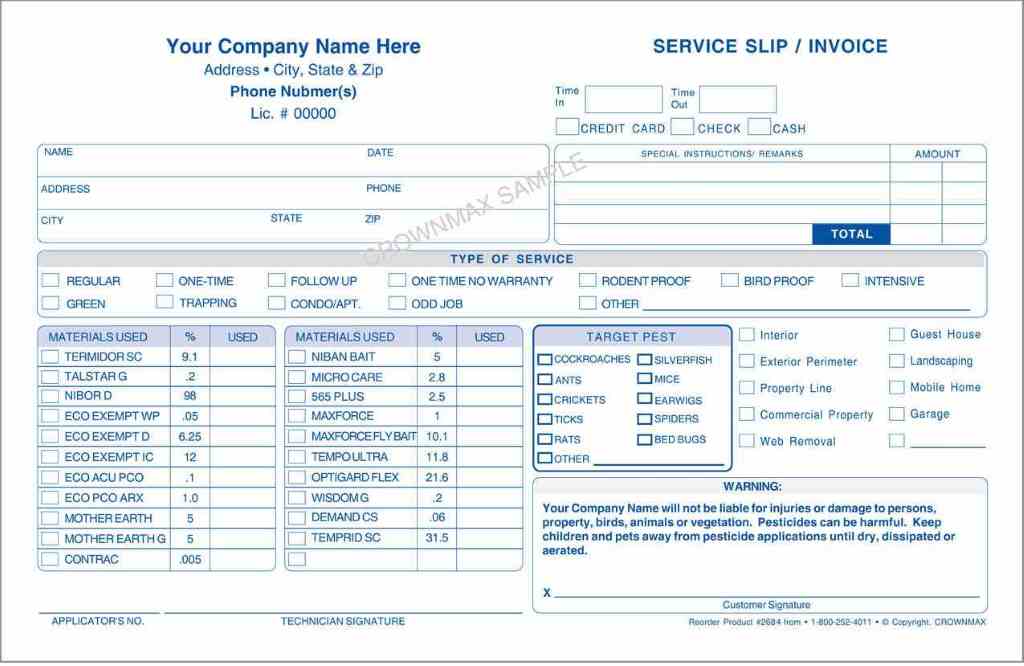Check the Exterior Perimeter box
This screenshot has width=1024, height=666.
click(746, 361)
